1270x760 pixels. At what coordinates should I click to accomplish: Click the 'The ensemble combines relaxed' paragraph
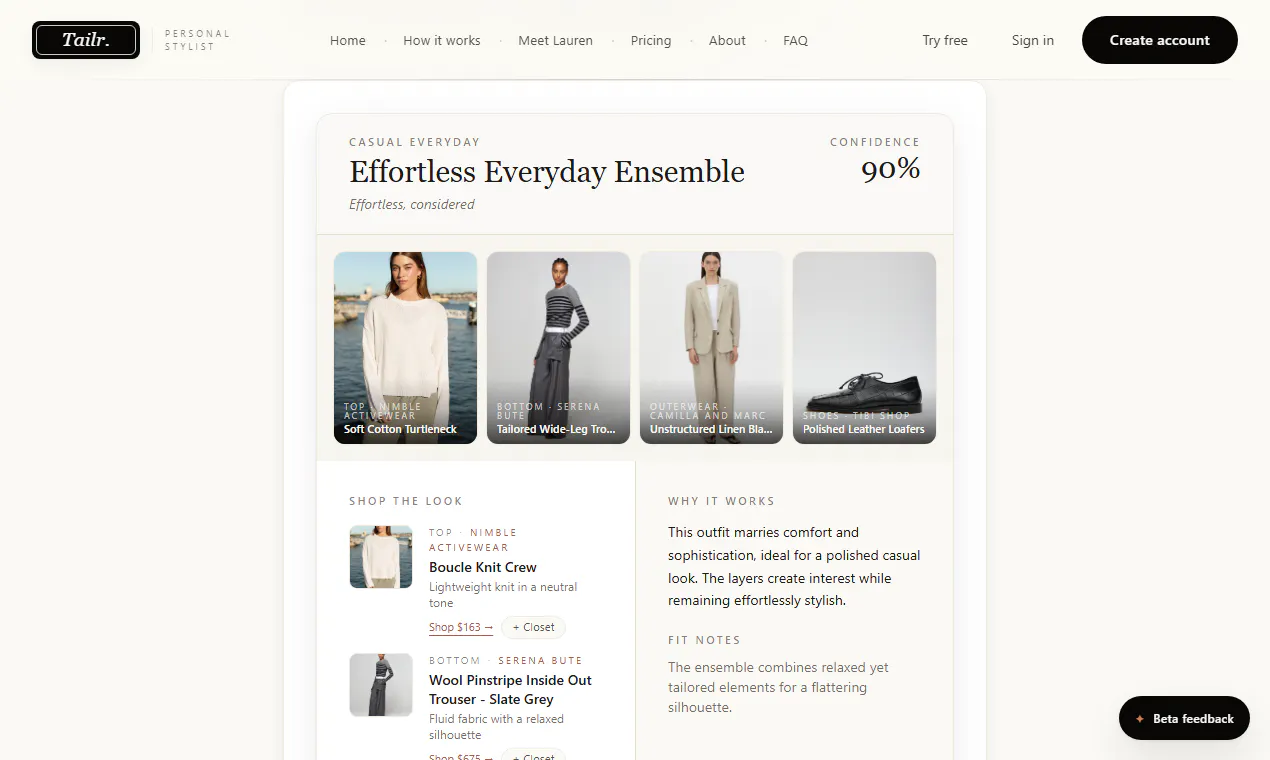pos(778,687)
